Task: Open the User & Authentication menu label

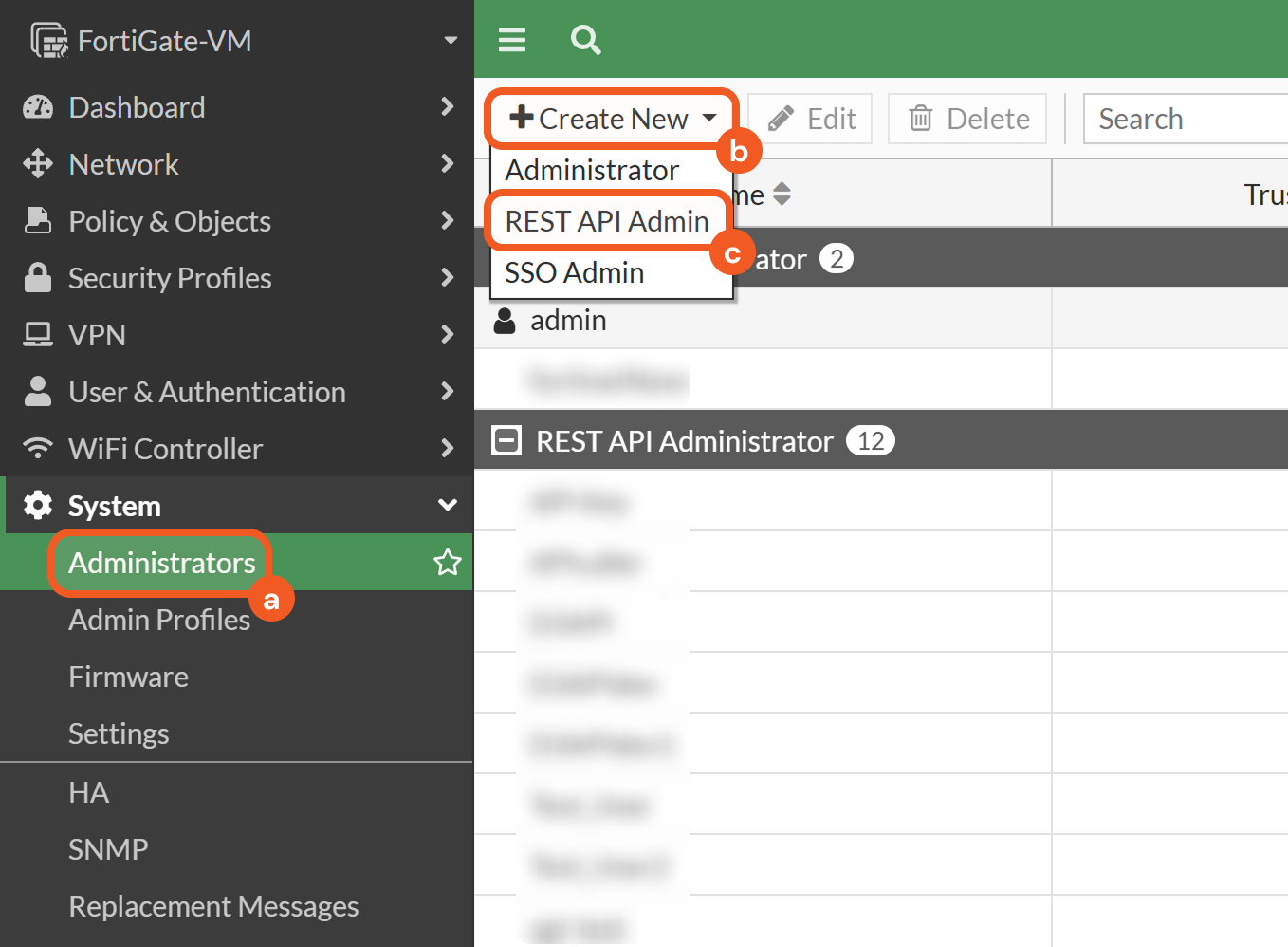Action: (x=207, y=392)
